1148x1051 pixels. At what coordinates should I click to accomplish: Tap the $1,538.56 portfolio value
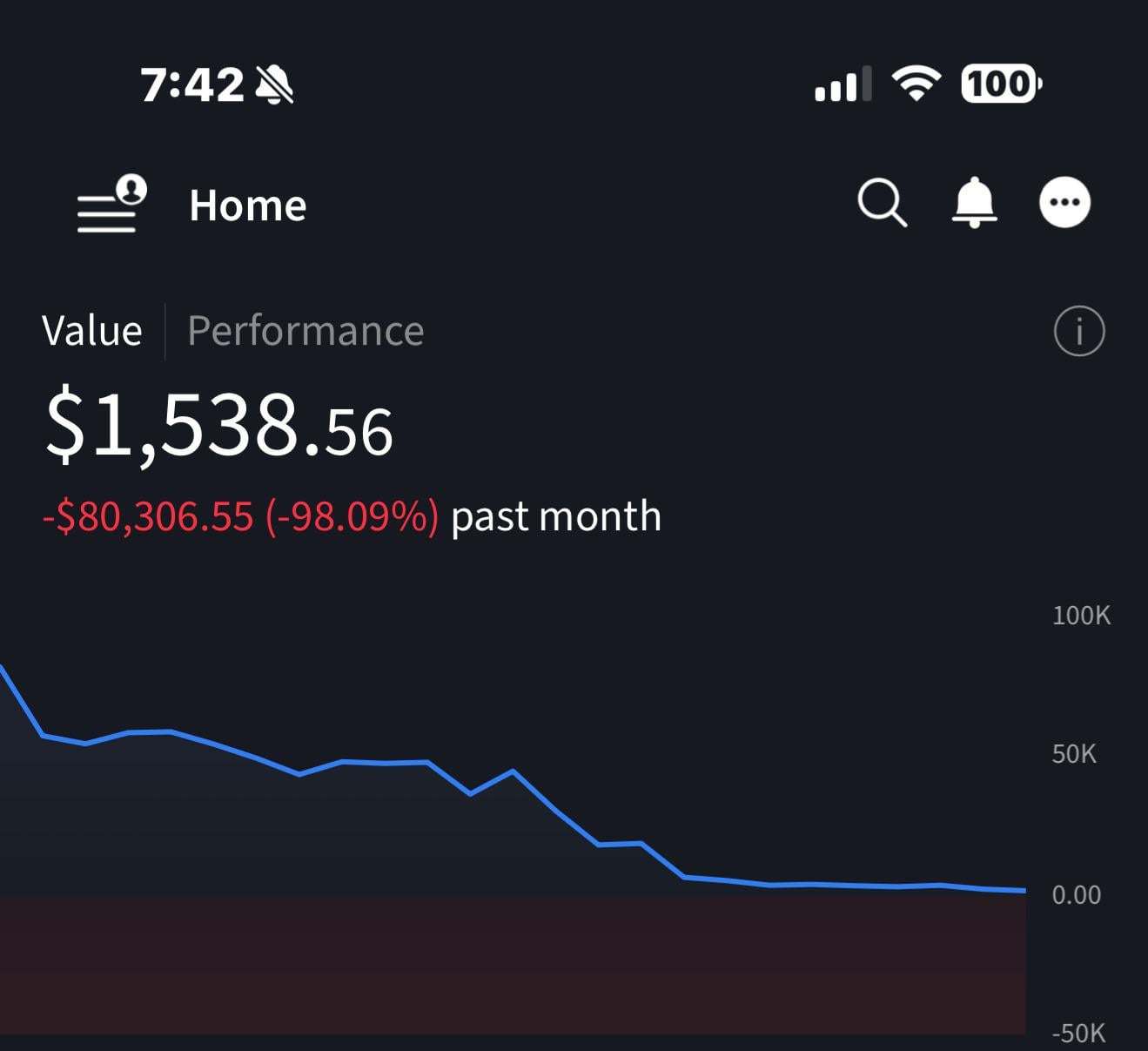tap(218, 425)
